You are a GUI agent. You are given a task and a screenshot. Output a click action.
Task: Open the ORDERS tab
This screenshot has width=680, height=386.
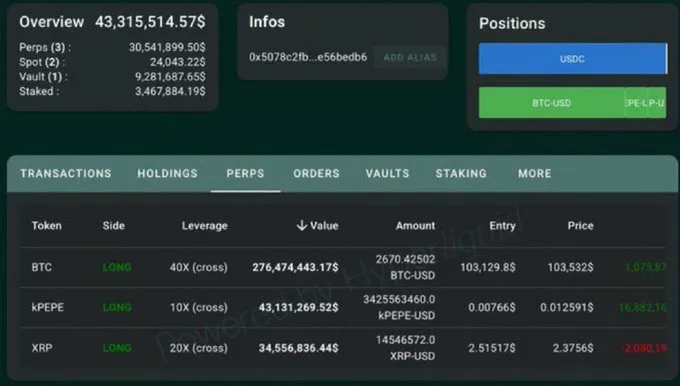coord(316,173)
